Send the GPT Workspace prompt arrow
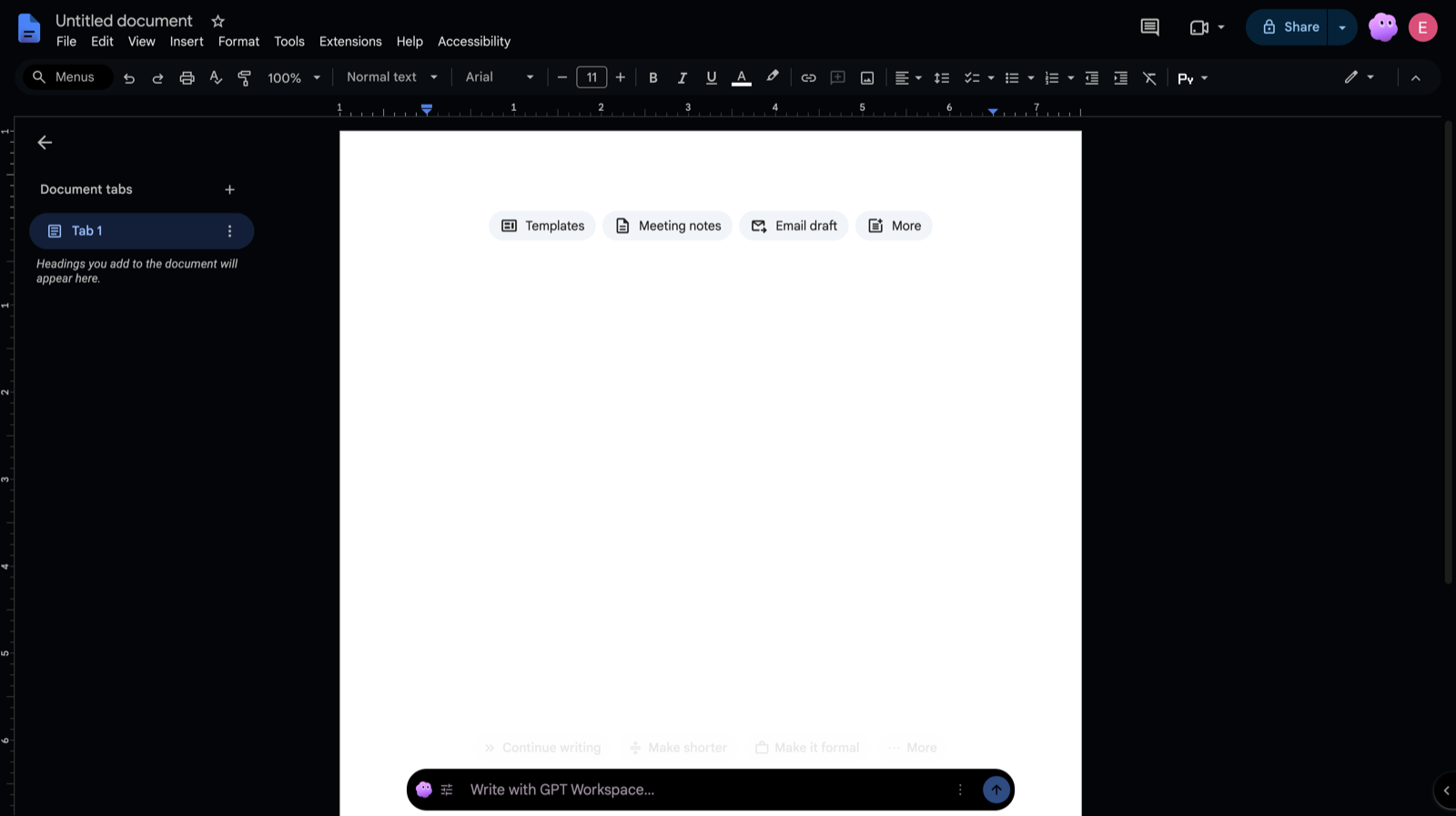The image size is (1456, 816). pos(996,790)
